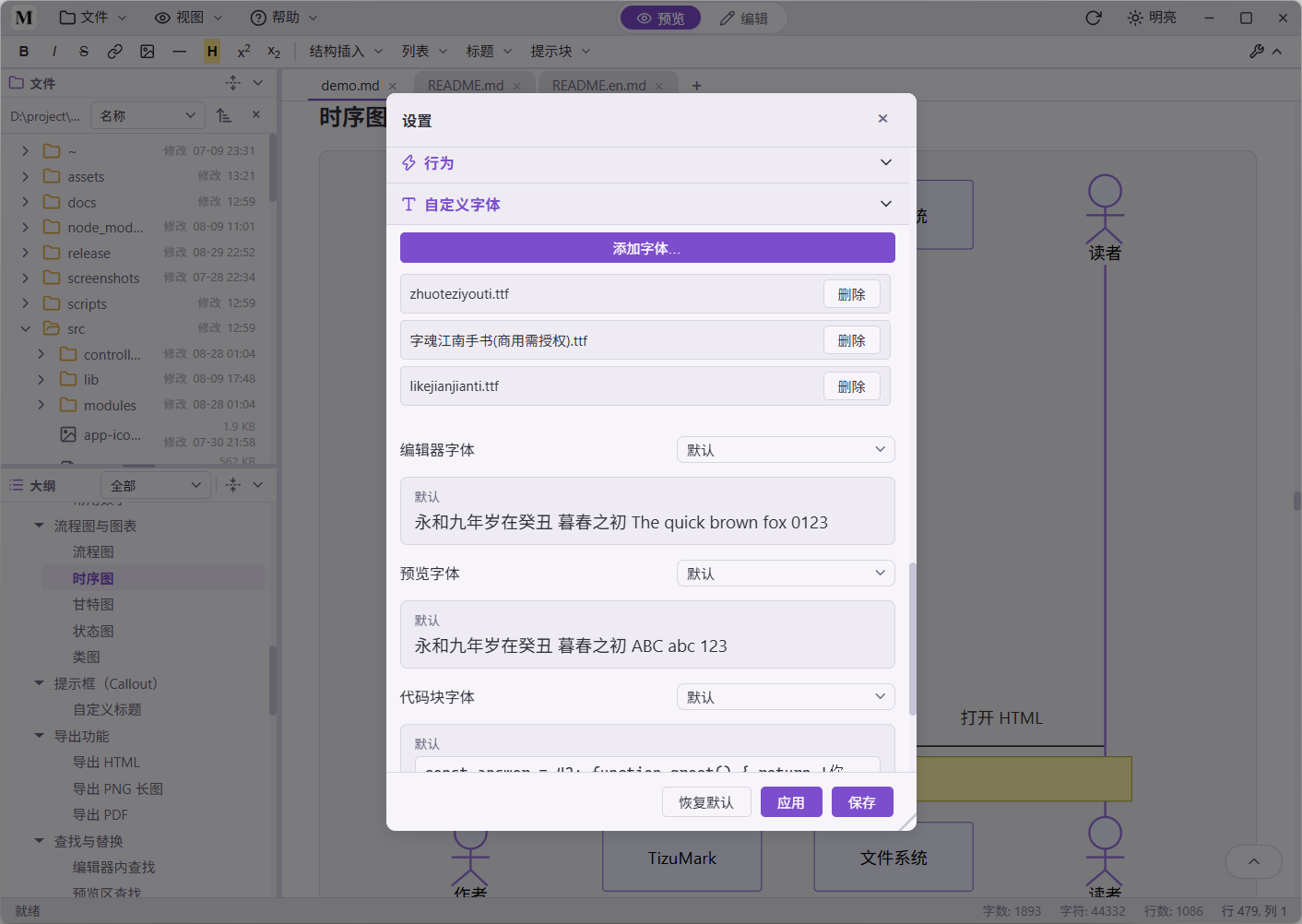1302x924 pixels.
Task: Insert an image from toolbar
Action: 148,52
